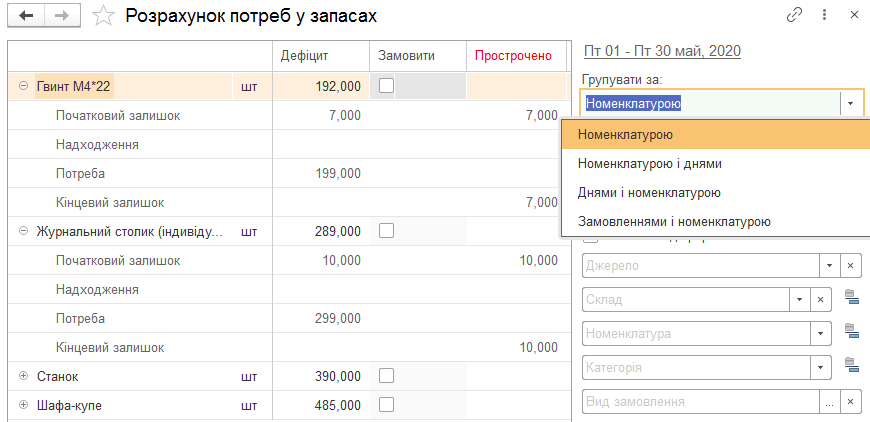Select Надходження under Журнальний столик

(x=97, y=289)
